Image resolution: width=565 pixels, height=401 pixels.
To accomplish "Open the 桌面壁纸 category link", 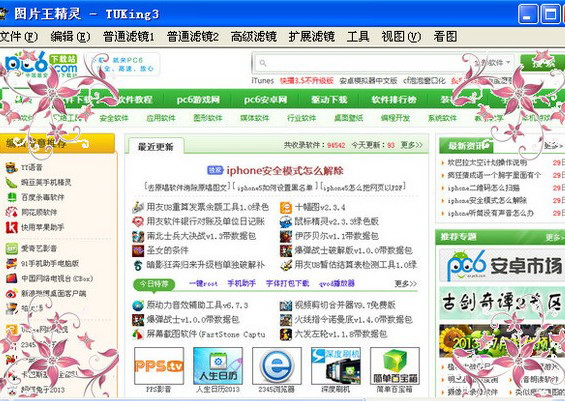I will 348,118.
